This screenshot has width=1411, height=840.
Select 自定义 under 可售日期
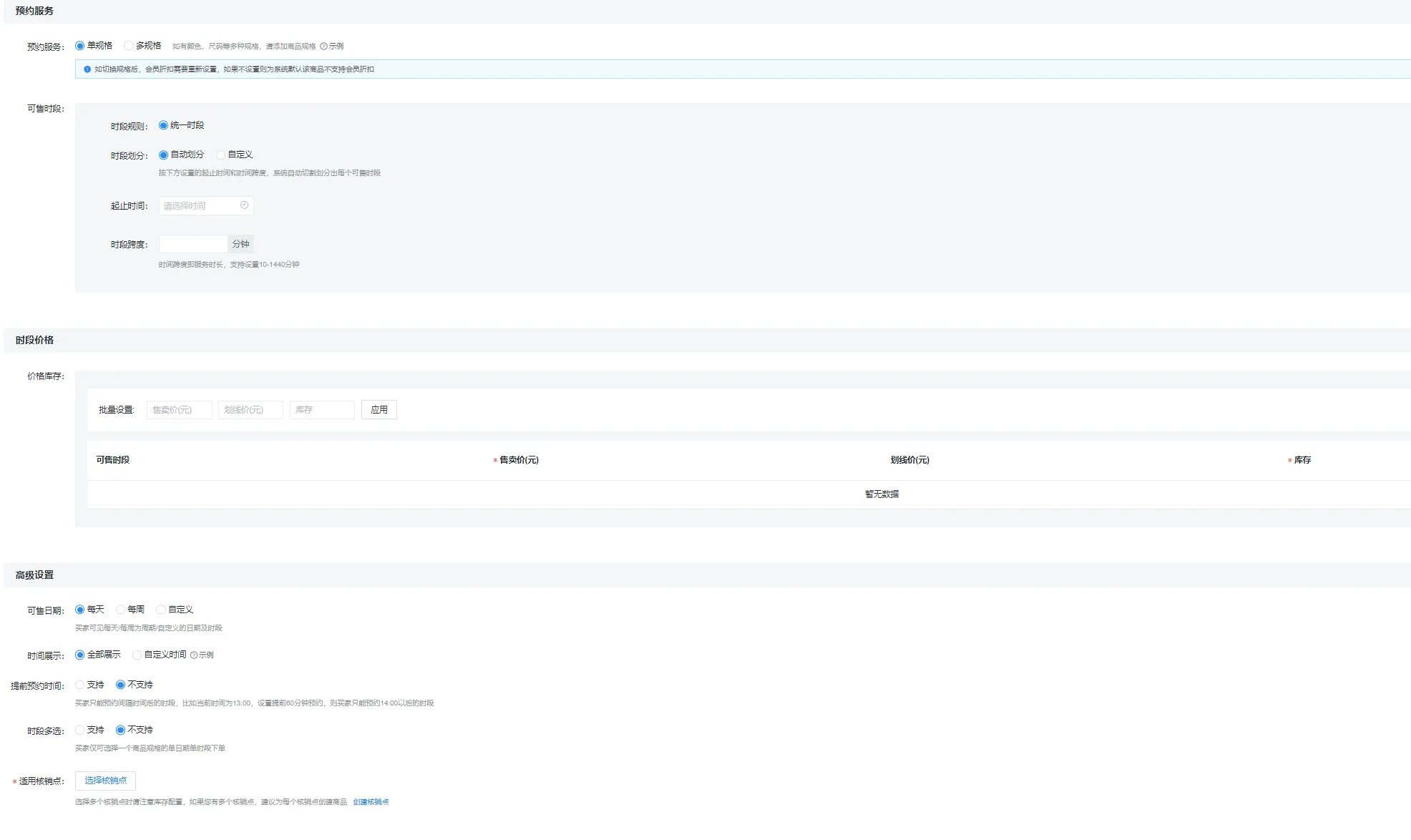tap(161, 610)
